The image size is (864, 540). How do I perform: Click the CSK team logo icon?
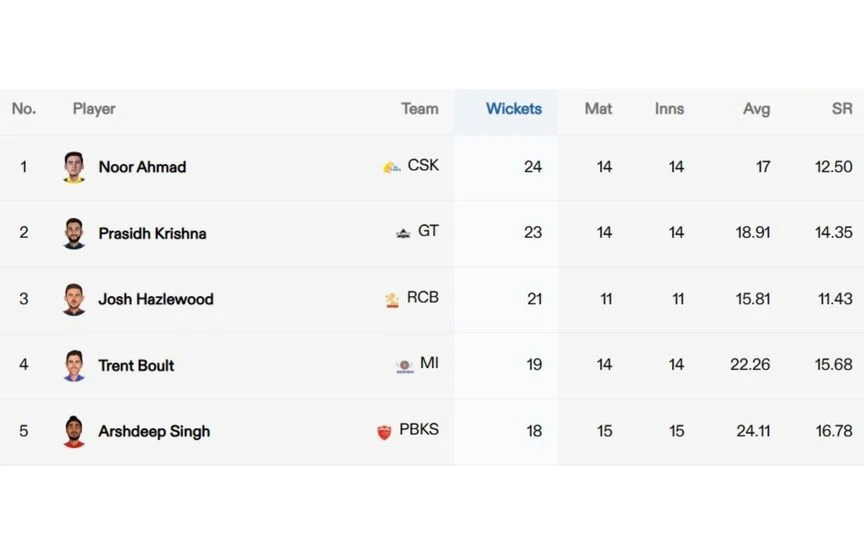[392, 167]
